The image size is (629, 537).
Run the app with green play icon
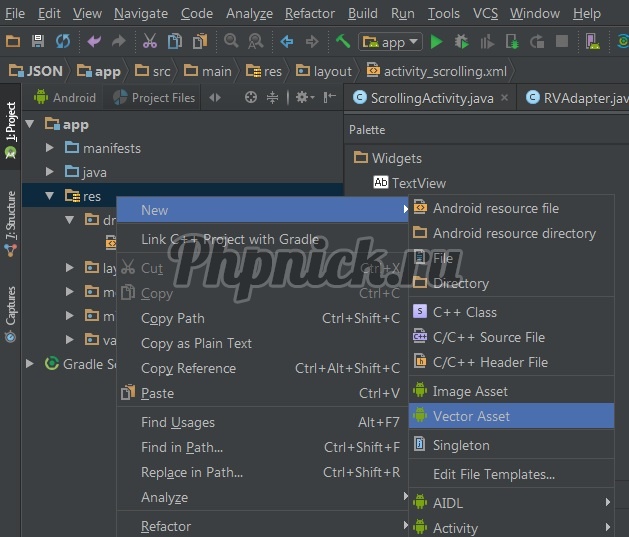436,42
